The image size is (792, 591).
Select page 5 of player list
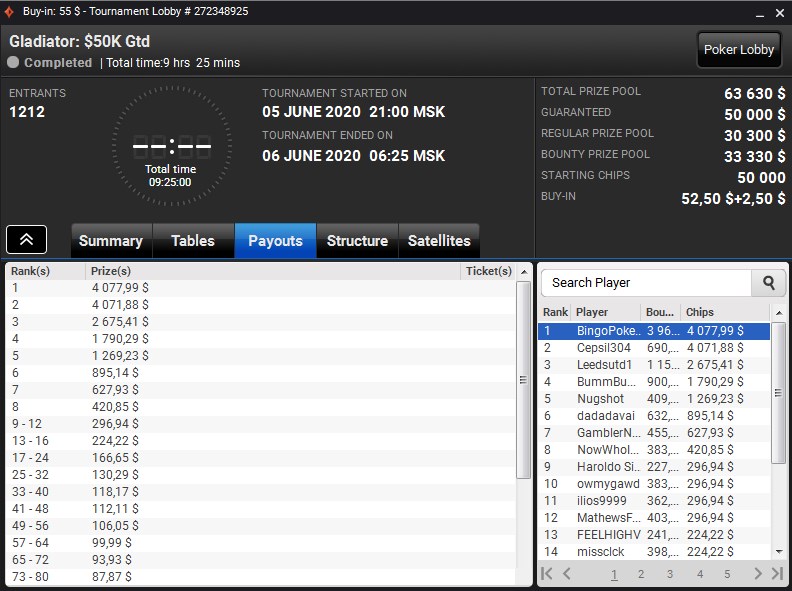[x=727, y=574]
